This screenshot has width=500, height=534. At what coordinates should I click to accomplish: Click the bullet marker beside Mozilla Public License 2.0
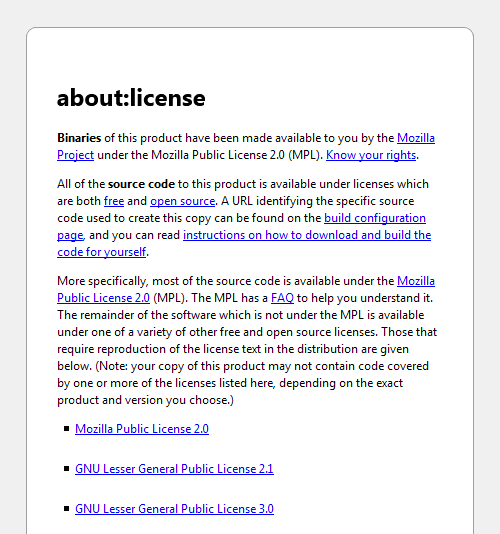pos(66,428)
